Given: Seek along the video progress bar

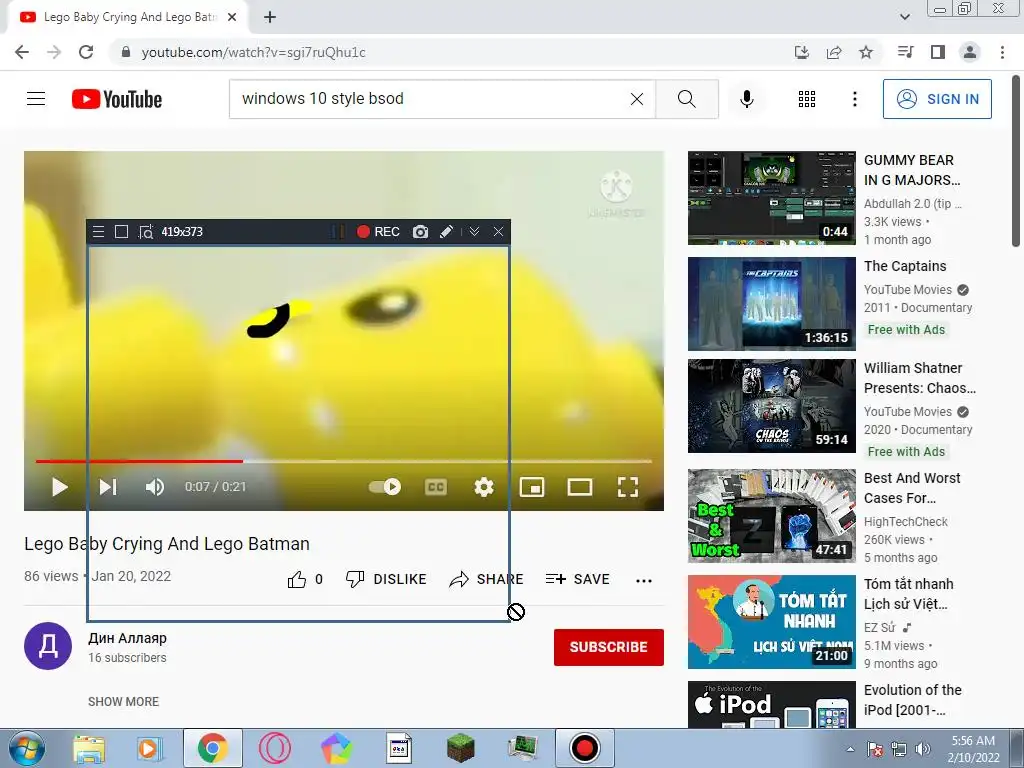Looking at the screenshot, I should [344, 461].
